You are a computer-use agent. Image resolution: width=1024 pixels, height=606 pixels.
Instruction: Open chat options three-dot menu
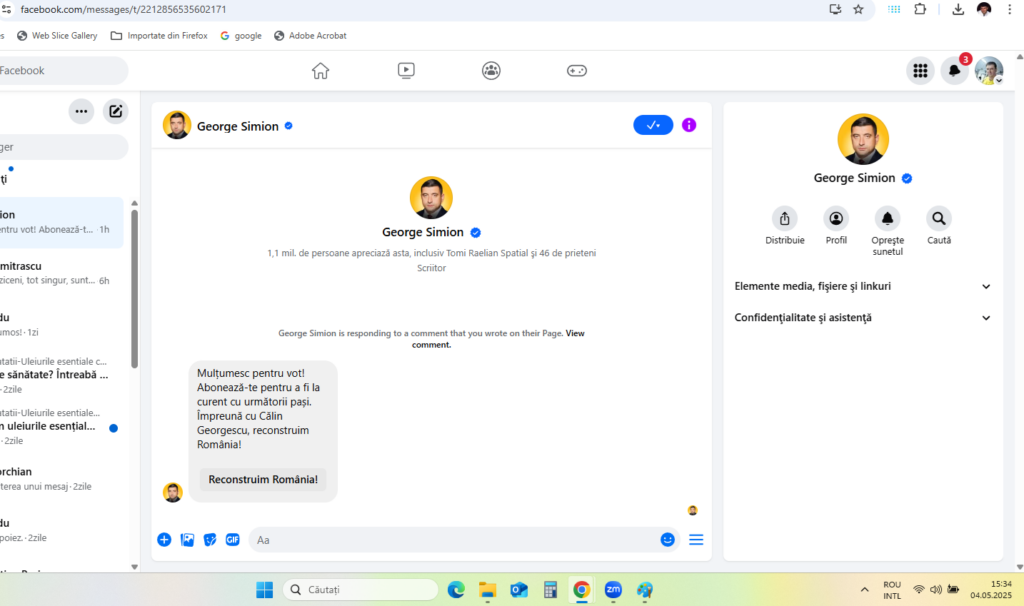tap(81, 111)
